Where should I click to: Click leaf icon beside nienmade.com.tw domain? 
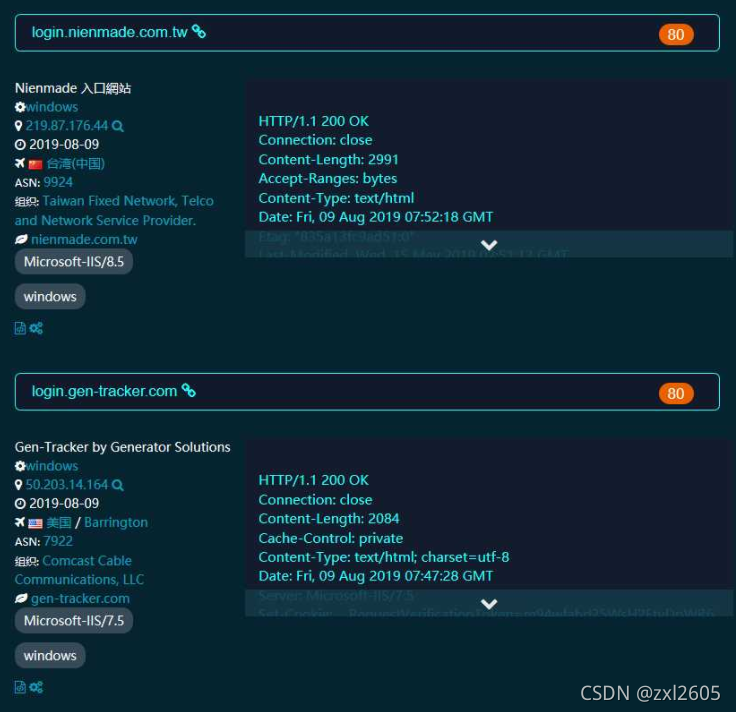21,239
